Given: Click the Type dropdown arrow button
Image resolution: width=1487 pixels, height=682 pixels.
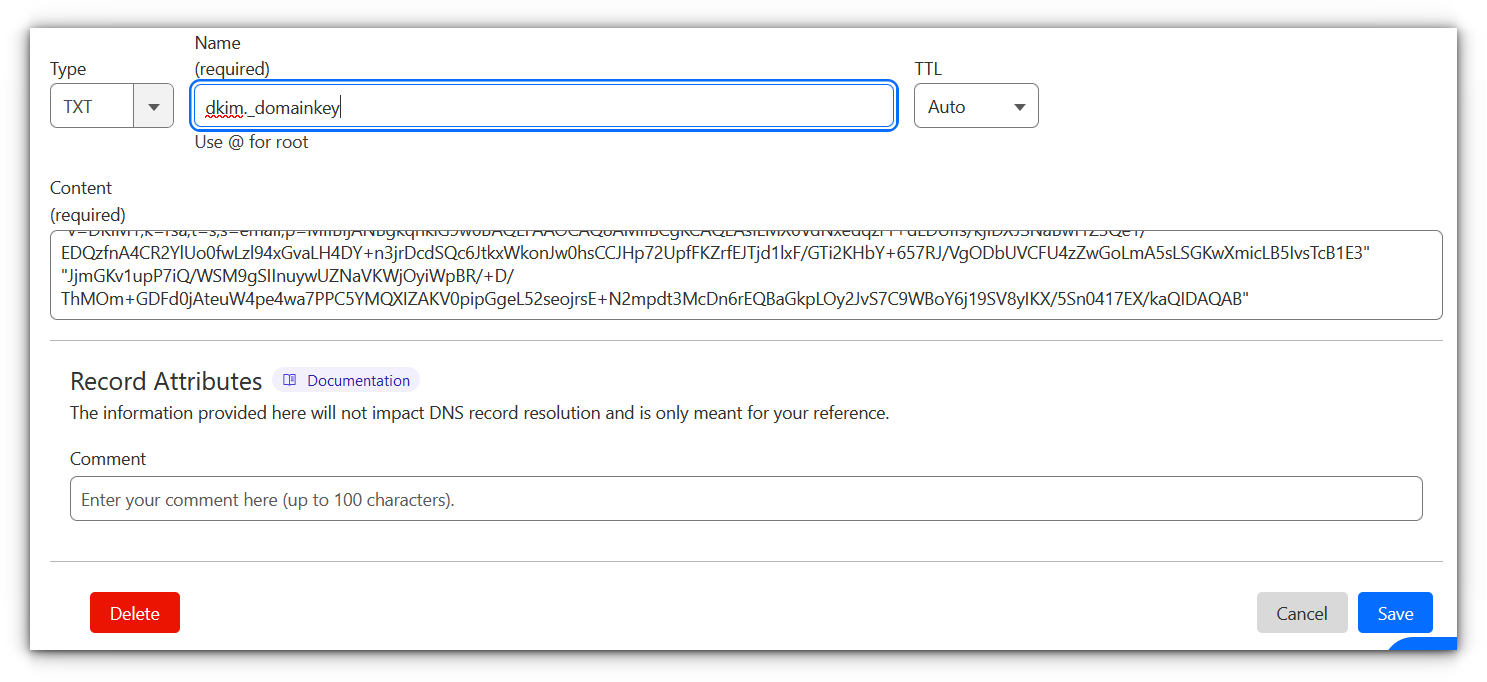Looking at the screenshot, I should pyautogui.click(x=153, y=107).
